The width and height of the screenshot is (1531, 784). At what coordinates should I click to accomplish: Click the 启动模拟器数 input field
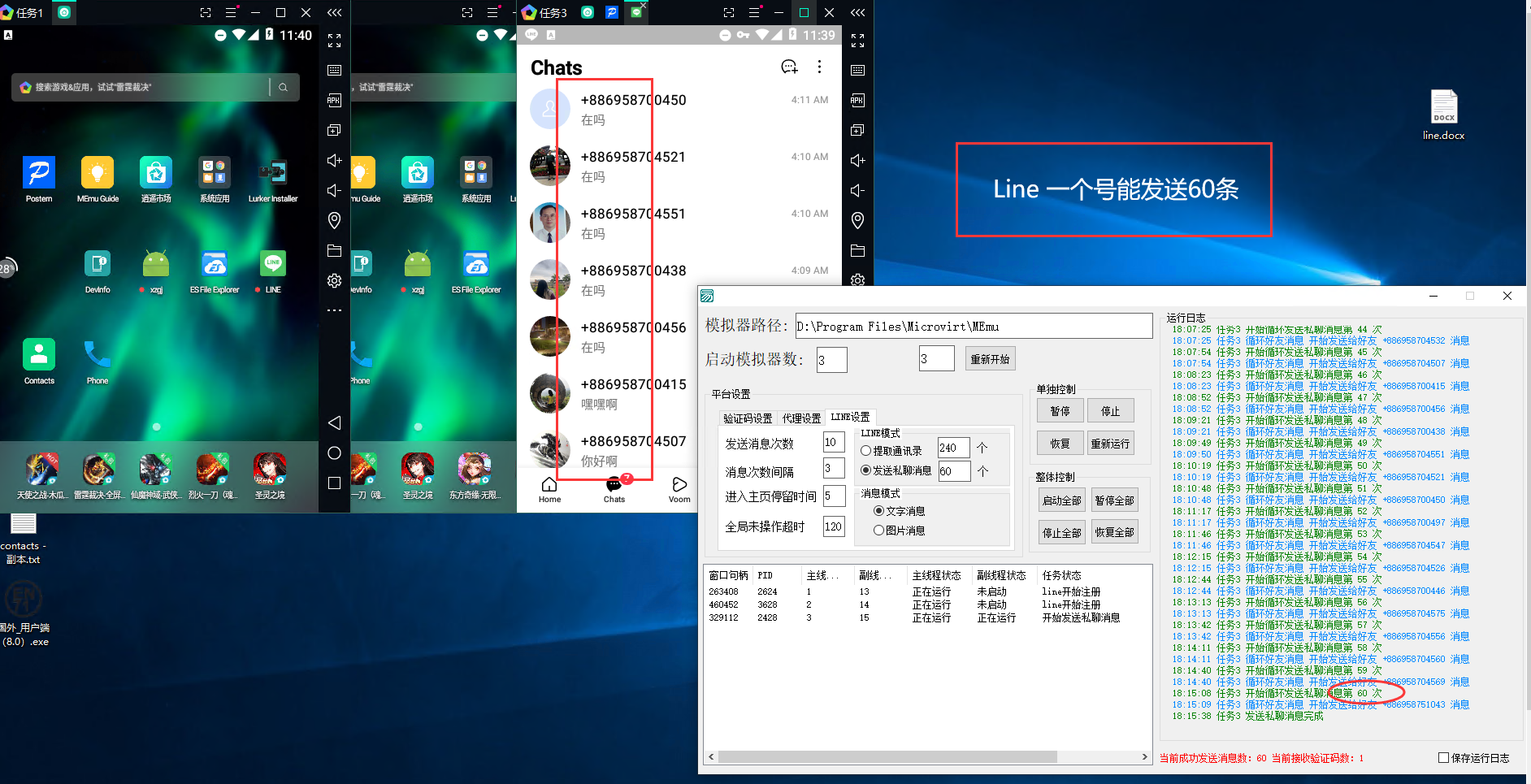point(831,359)
